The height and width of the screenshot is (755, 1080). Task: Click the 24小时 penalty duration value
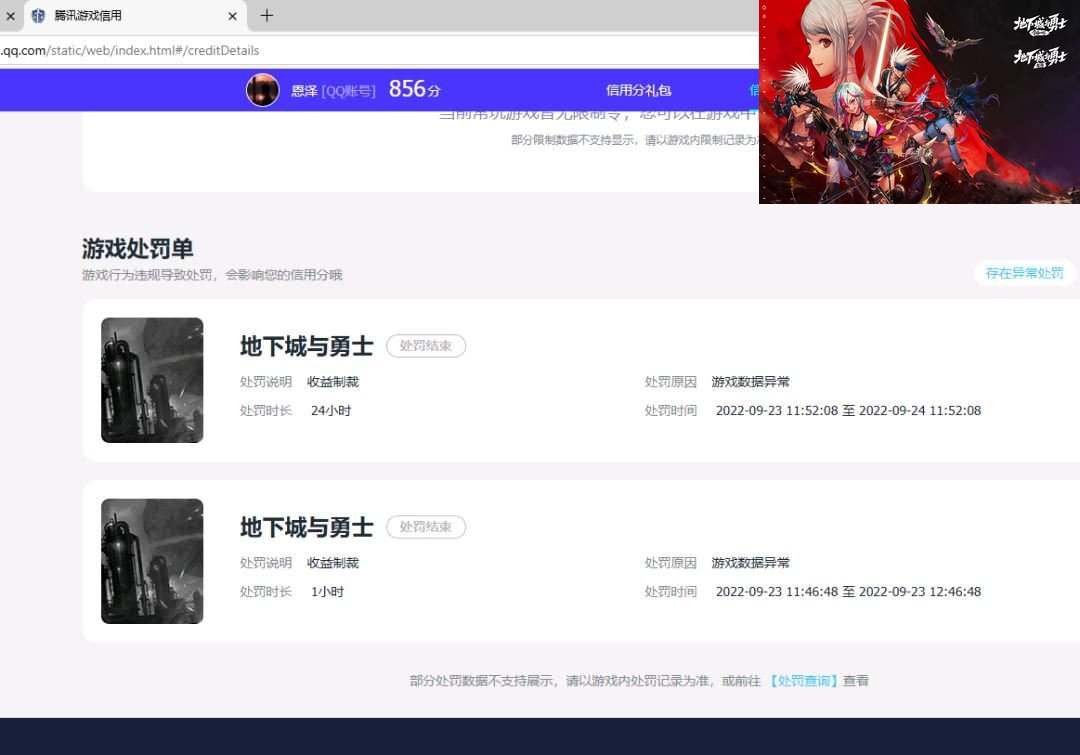(331, 411)
